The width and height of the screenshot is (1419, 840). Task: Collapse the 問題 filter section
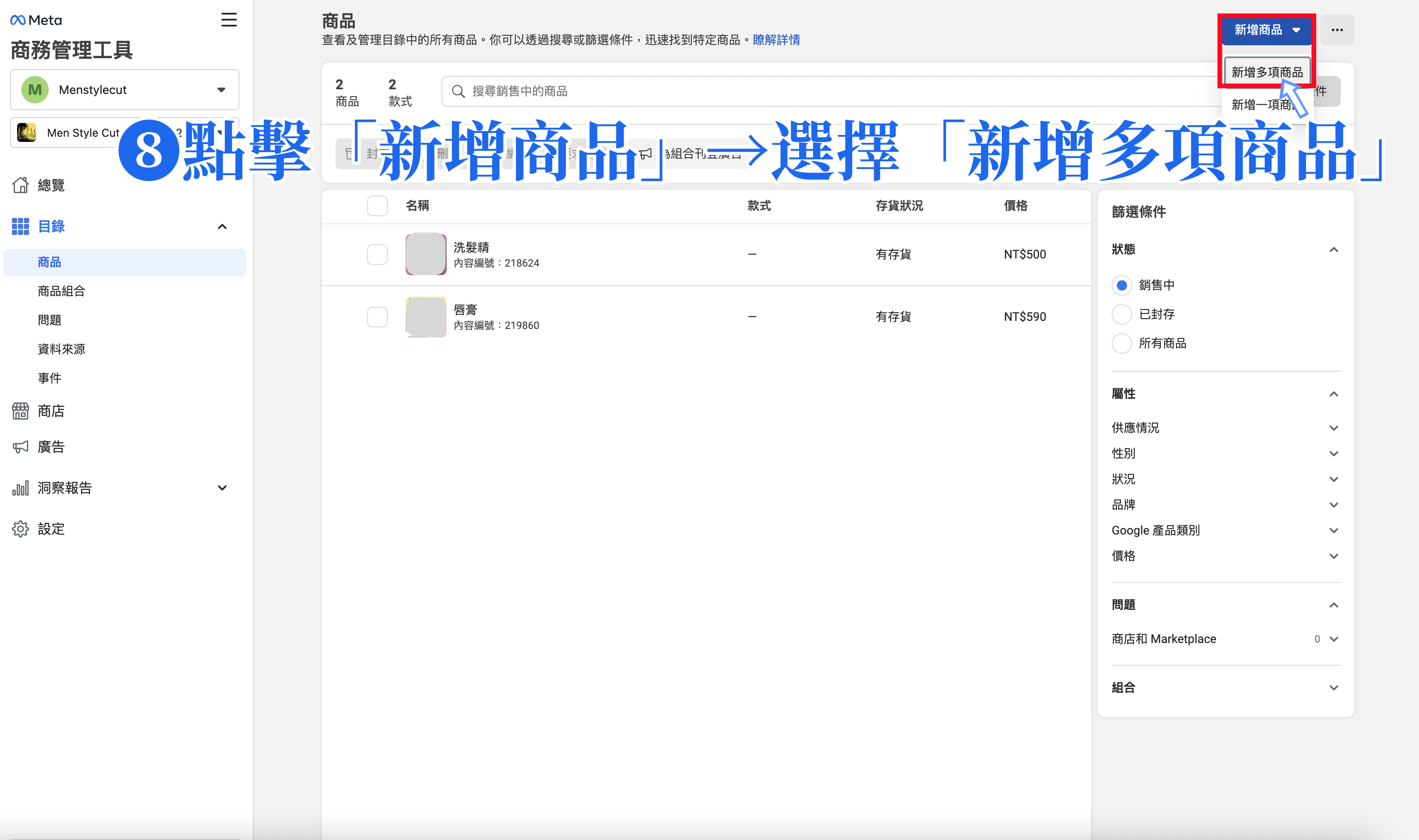click(1334, 605)
